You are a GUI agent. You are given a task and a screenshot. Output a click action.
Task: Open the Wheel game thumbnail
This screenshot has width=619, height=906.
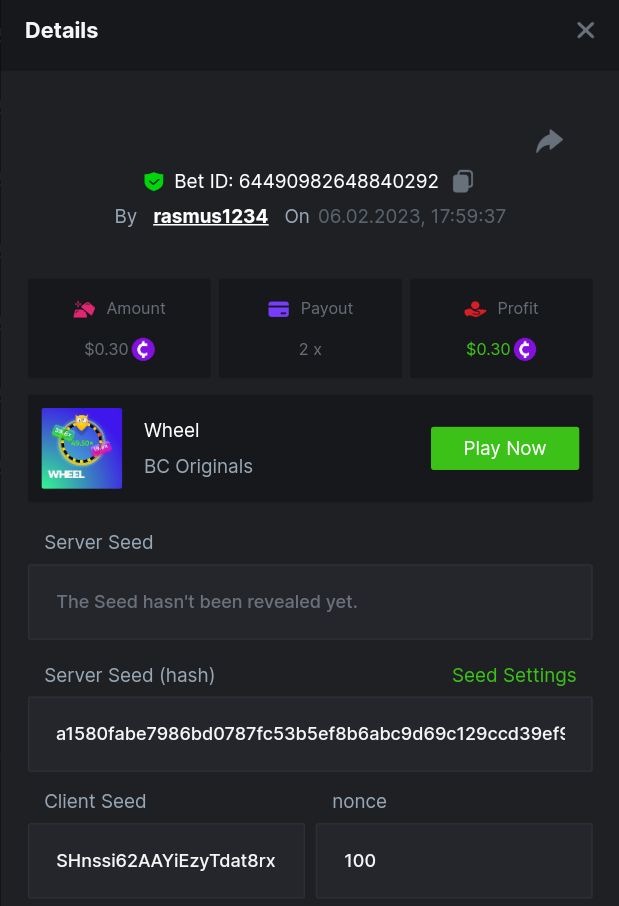click(82, 448)
